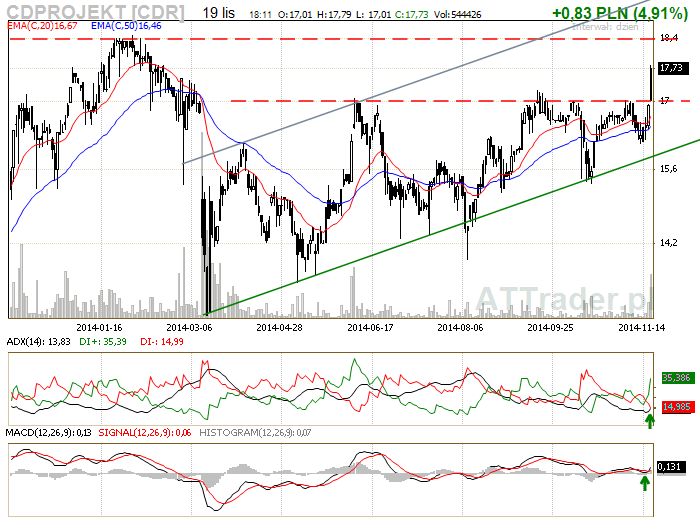Click the 2014-06-17 date axis label

click(x=370, y=328)
